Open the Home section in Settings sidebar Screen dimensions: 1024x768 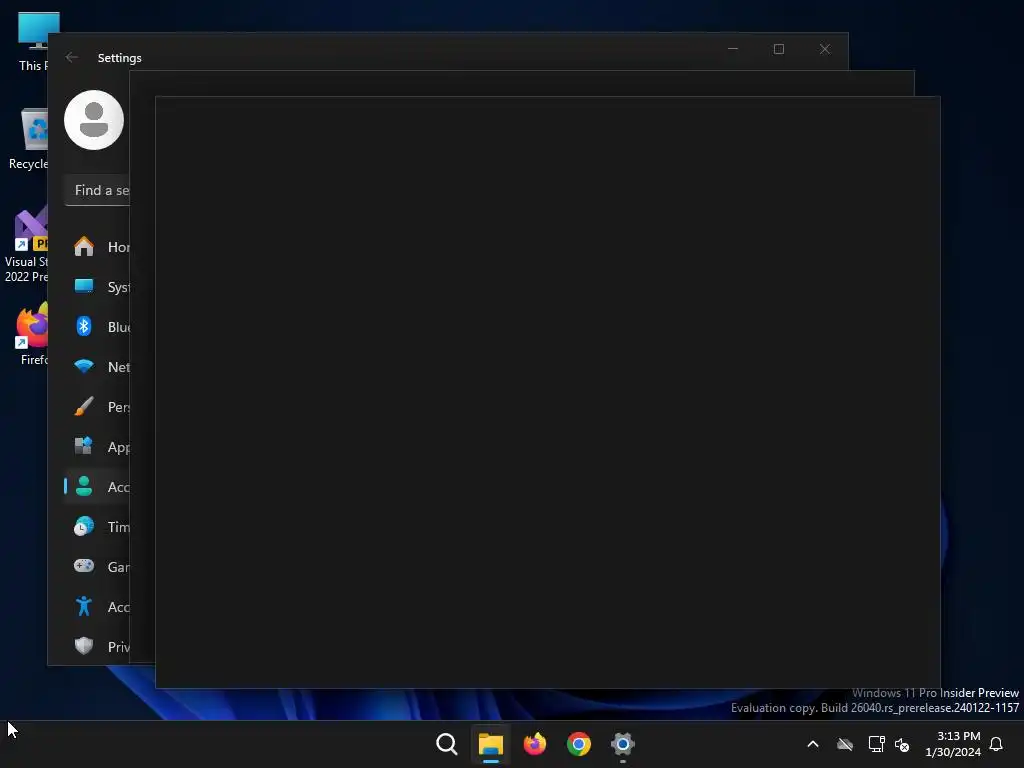tap(97, 247)
